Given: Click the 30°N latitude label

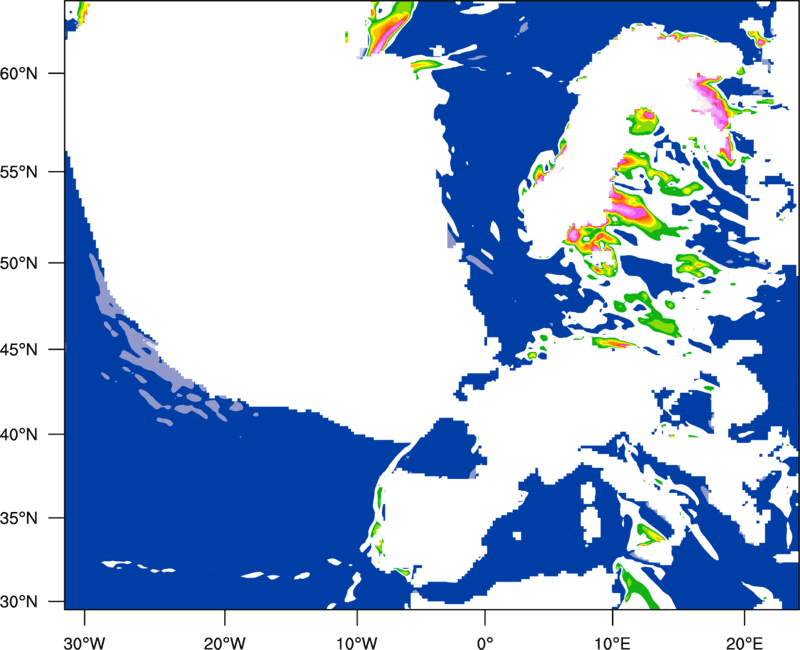Looking at the screenshot, I should coord(19,602).
